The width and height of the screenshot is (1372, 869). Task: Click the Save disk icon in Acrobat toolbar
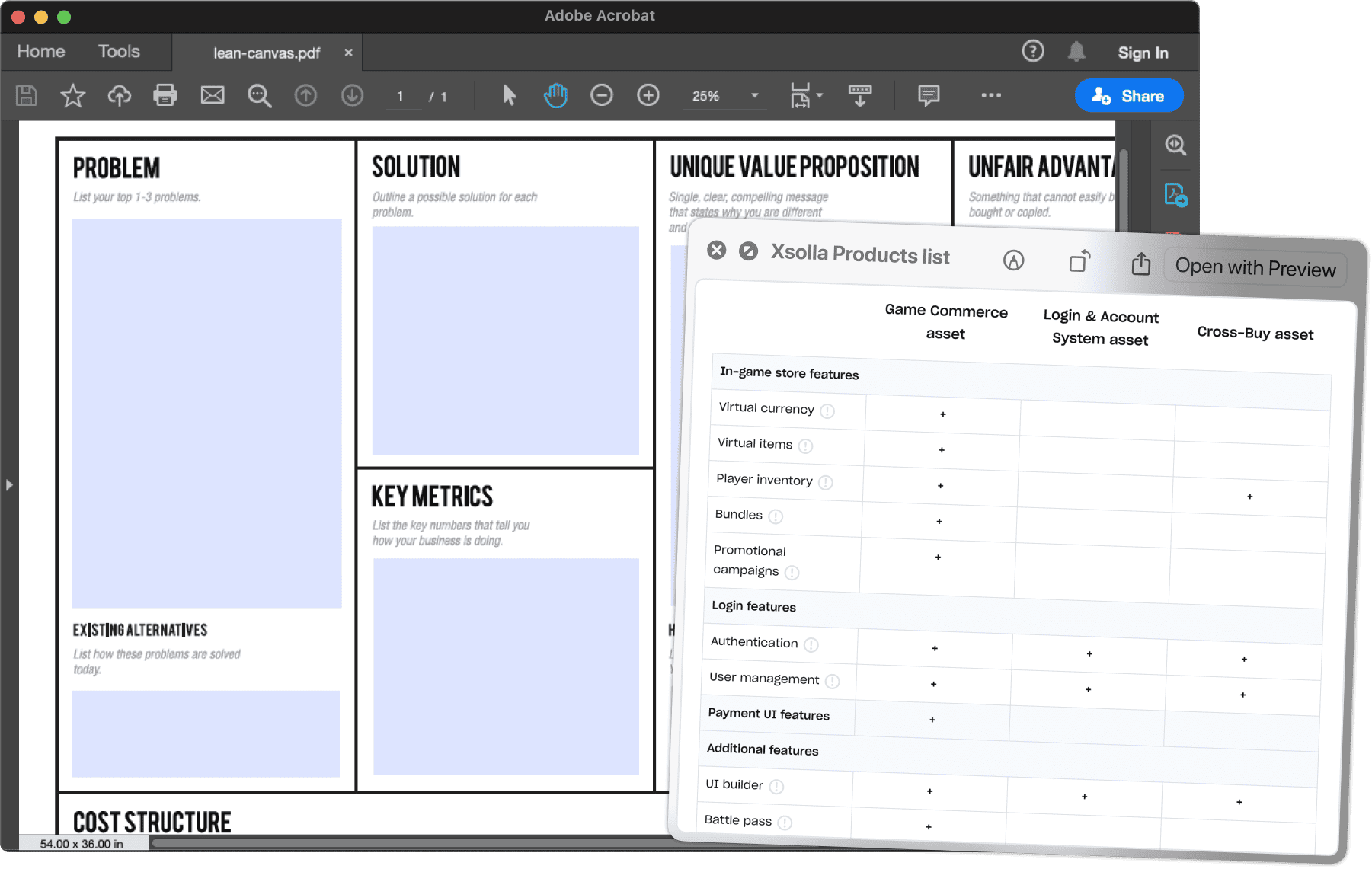pyautogui.click(x=27, y=96)
